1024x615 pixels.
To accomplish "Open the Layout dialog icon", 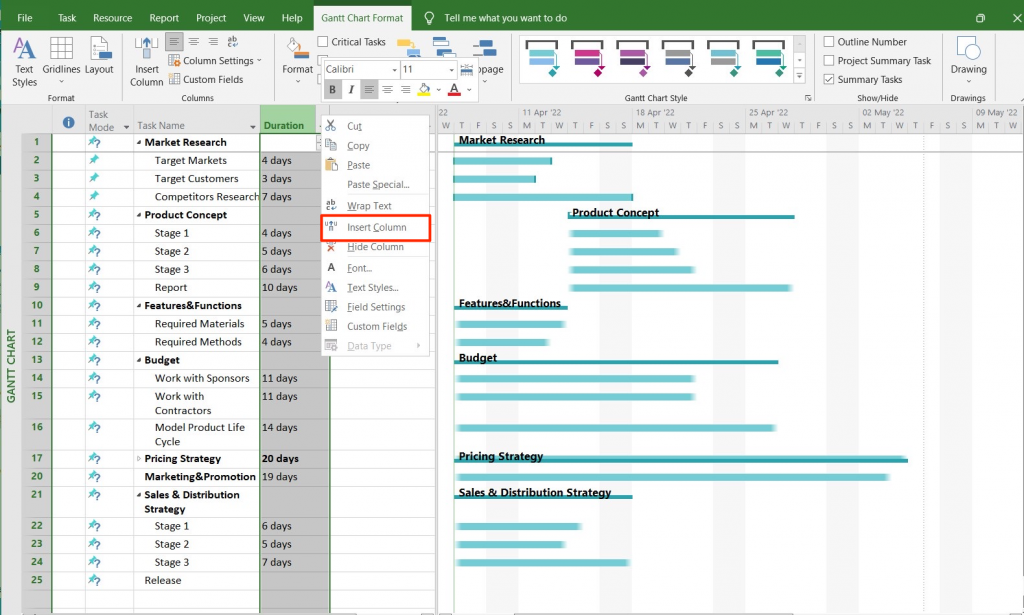I will [100, 50].
